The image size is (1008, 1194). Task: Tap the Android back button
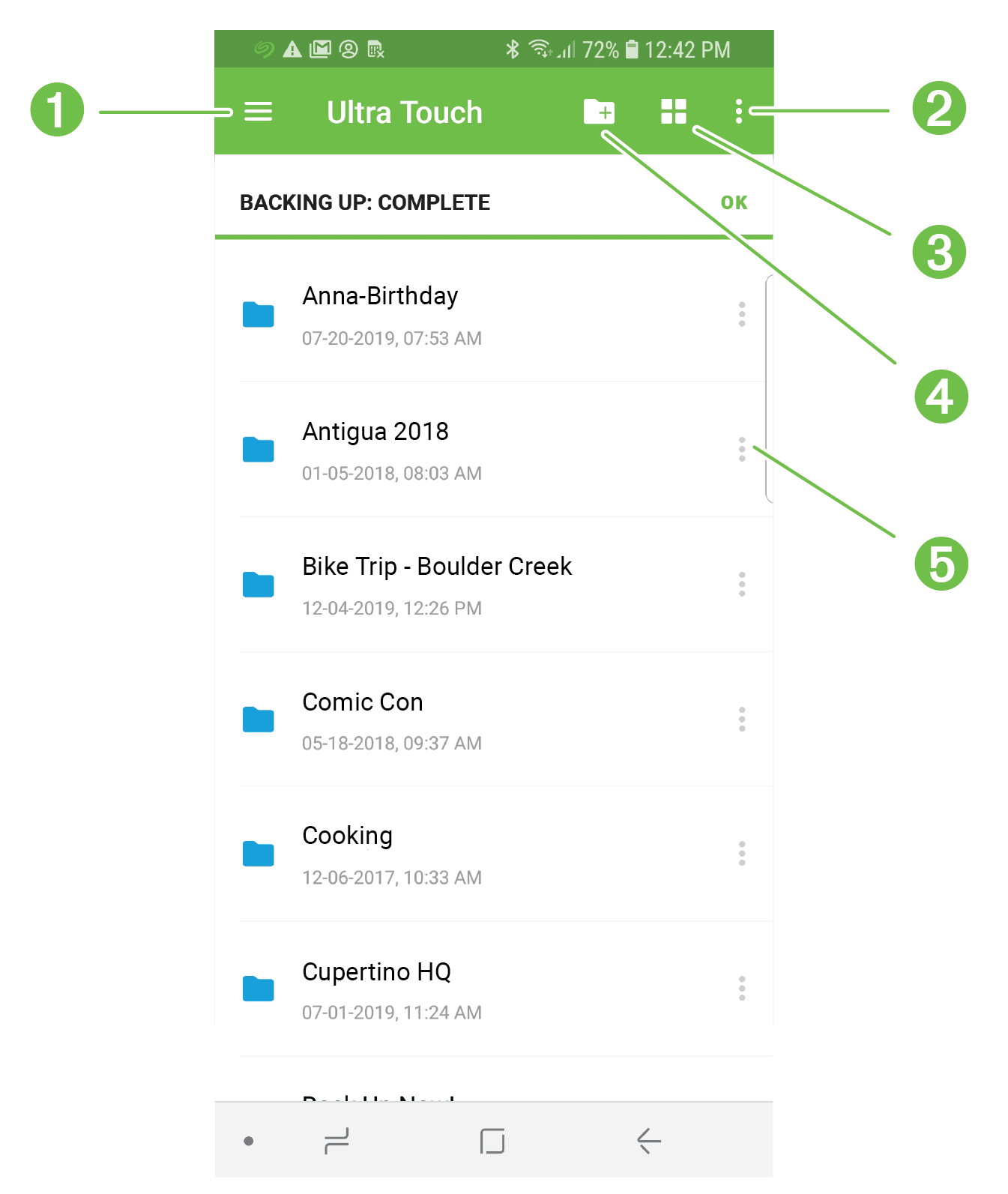point(649,1141)
